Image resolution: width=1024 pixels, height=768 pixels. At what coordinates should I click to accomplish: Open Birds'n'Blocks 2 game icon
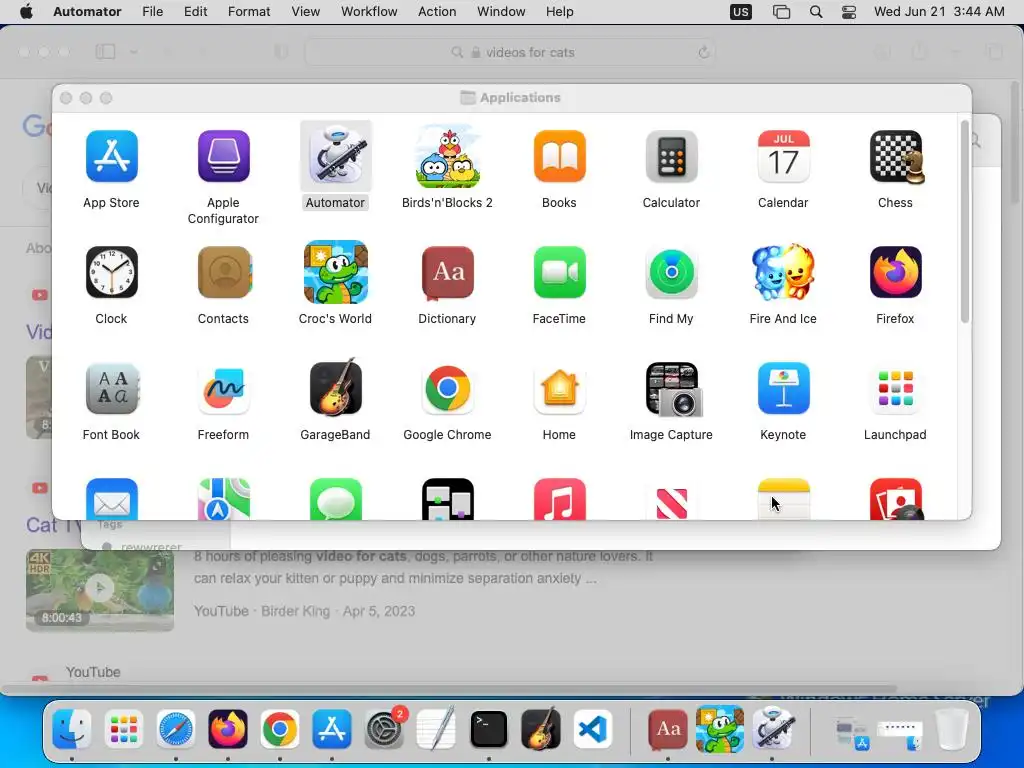[x=448, y=157]
